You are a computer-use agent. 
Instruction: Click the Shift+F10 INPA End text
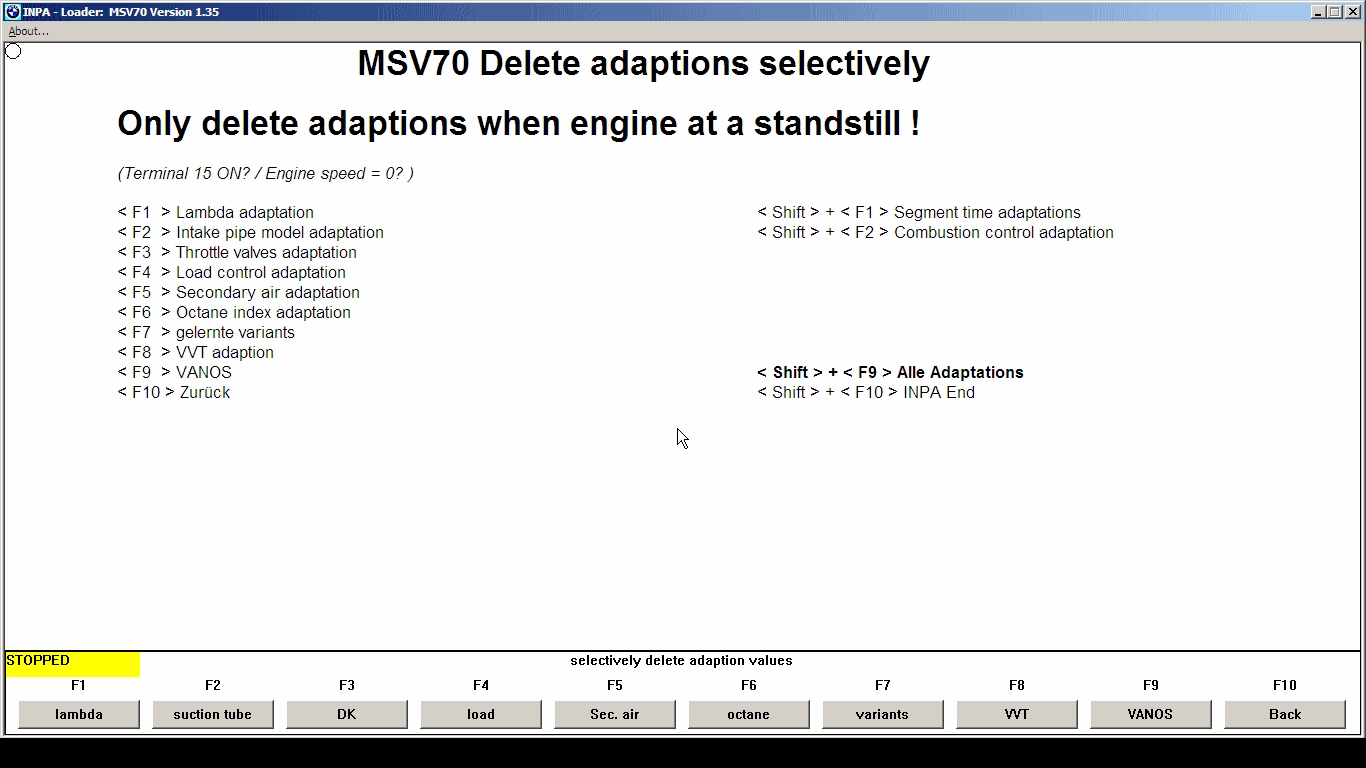coord(866,392)
